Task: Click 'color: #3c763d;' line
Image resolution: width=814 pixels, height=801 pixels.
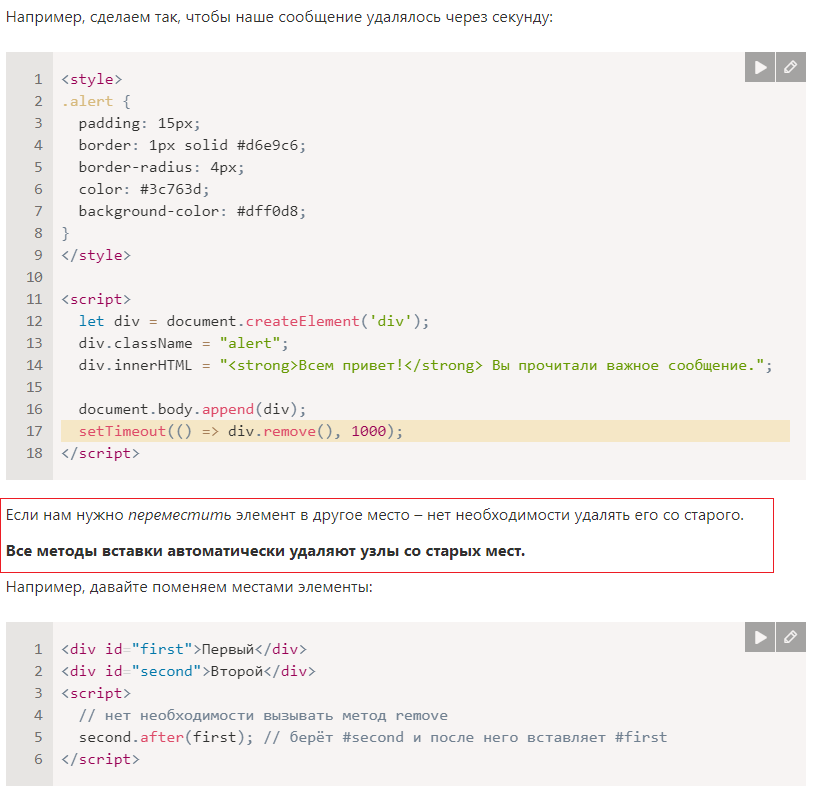Action: (x=144, y=189)
